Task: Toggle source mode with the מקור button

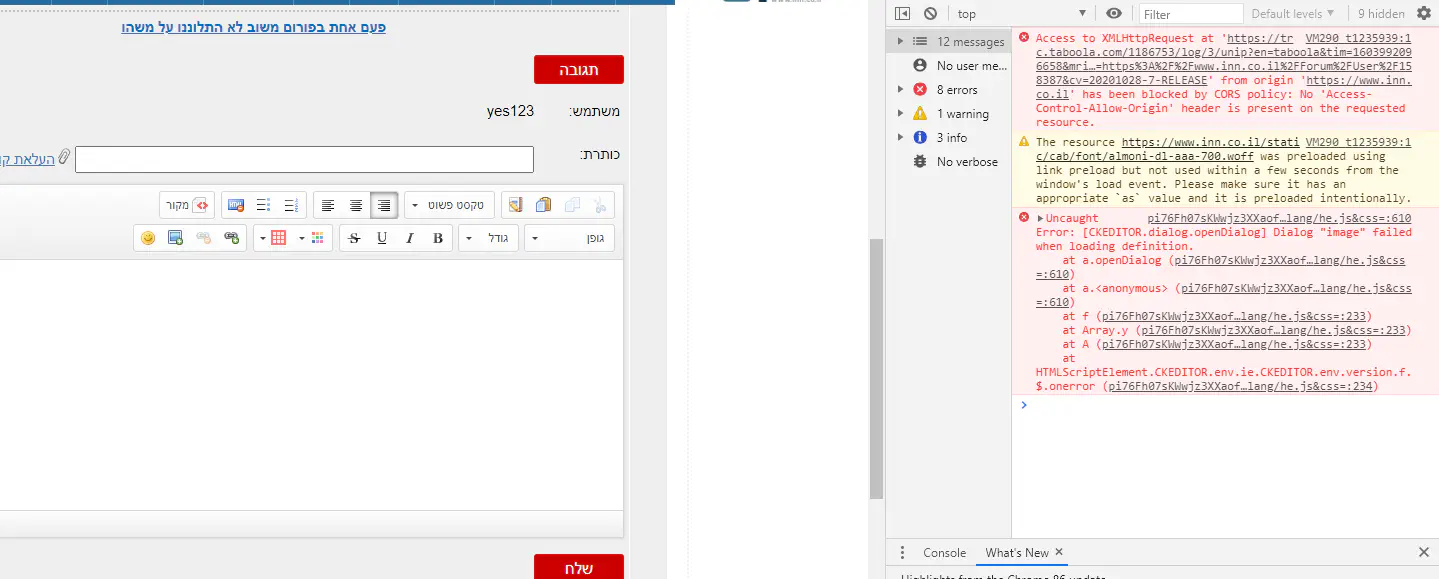Action: point(188,205)
